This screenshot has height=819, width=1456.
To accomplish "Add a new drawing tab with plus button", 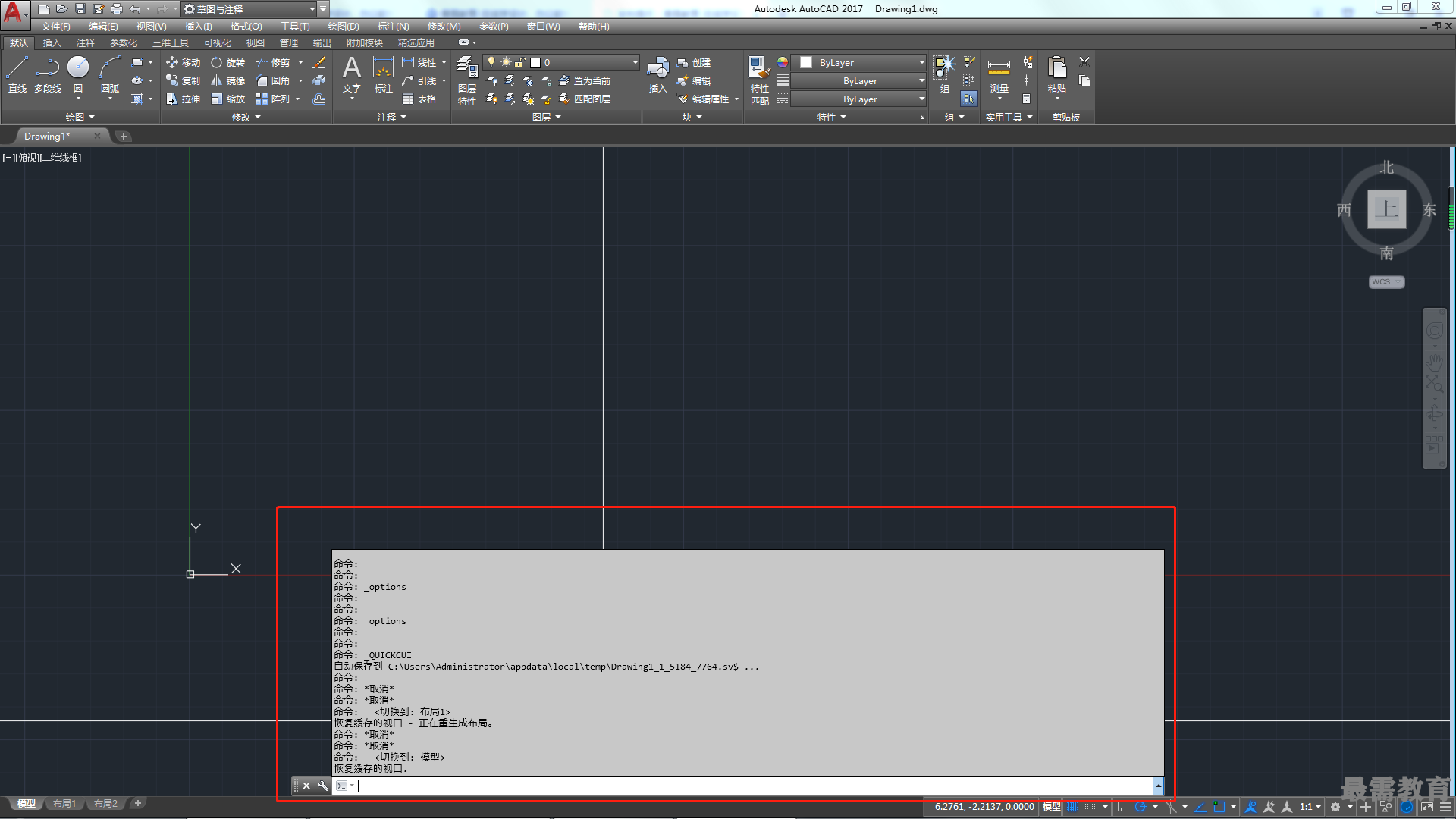I will [124, 136].
